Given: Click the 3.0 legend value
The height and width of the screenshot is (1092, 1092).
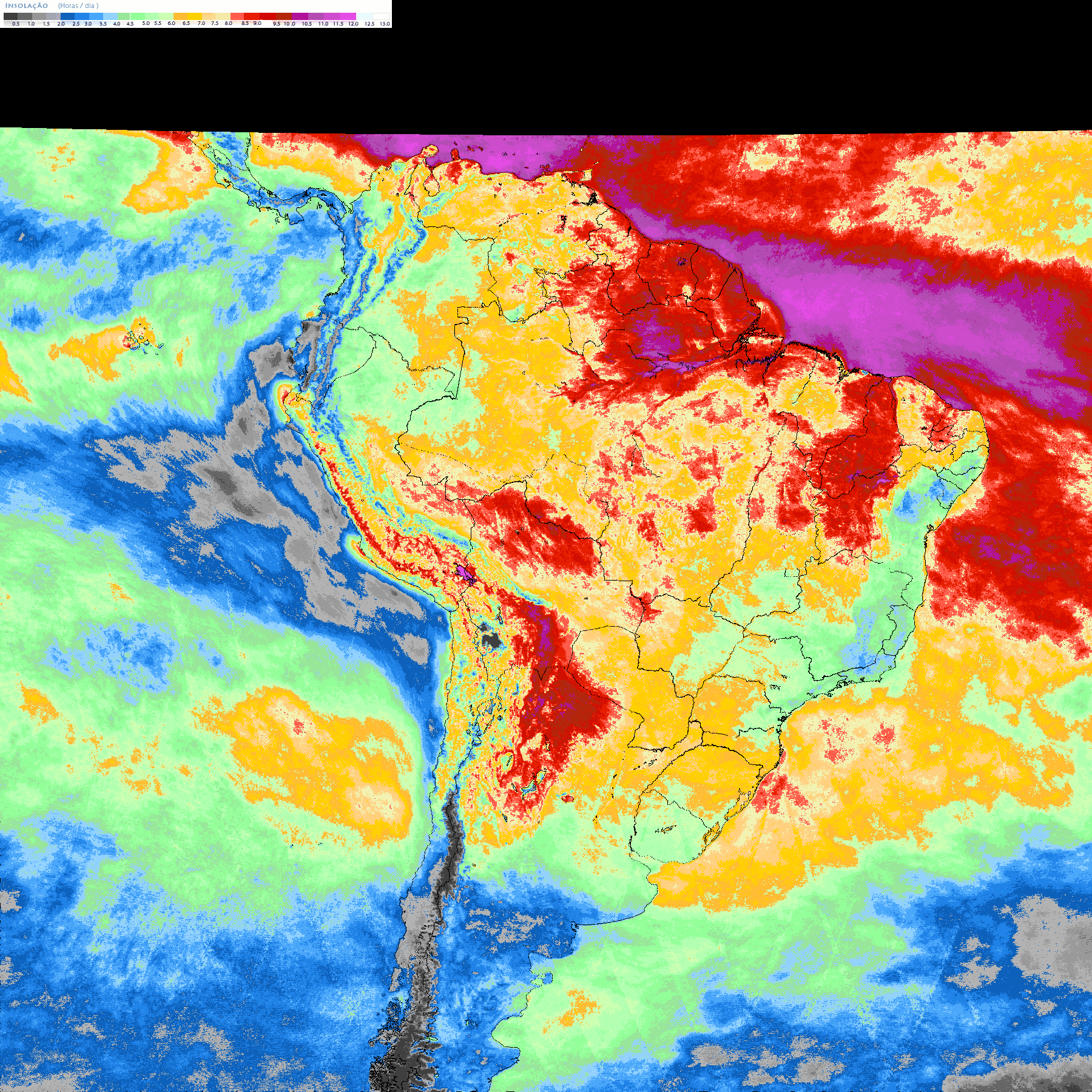Looking at the screenshot, I should (x=88, y=24).
